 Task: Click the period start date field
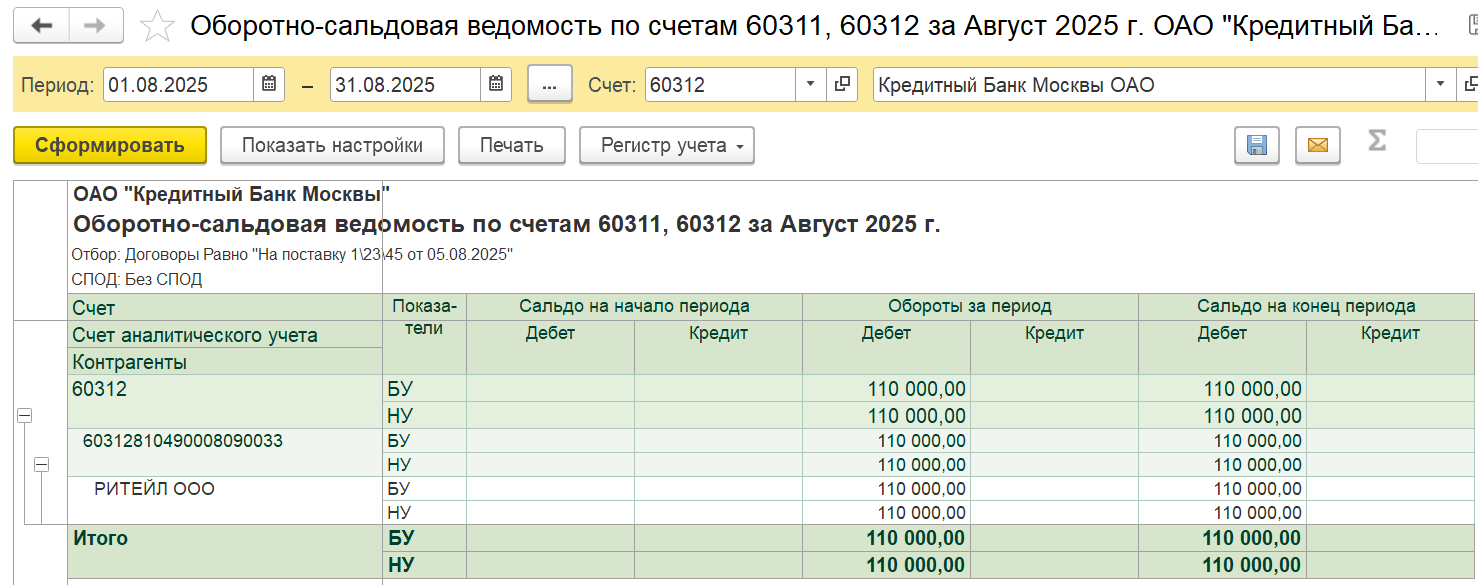click(x=178, y=85)
